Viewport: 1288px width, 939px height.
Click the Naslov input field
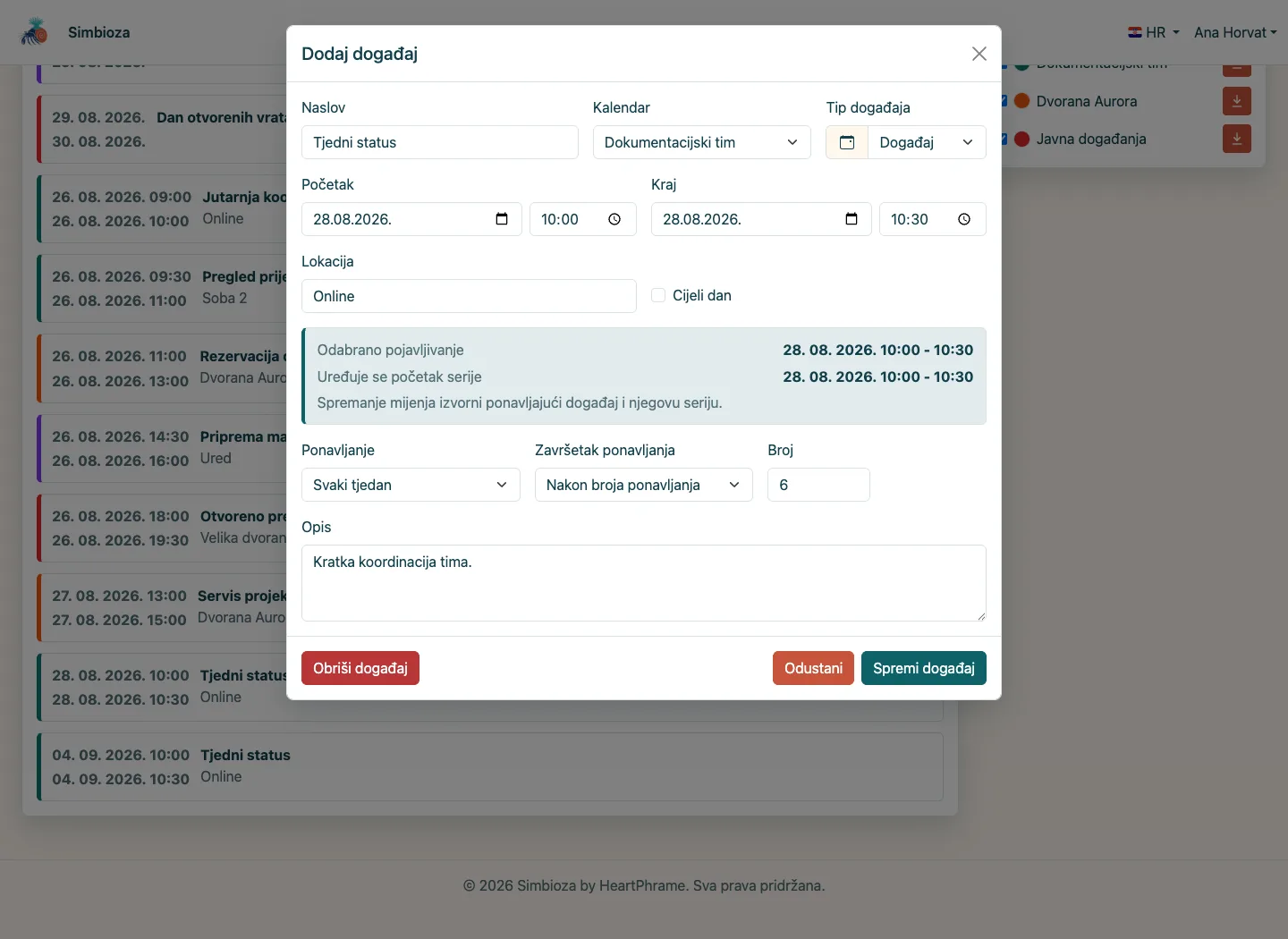(440, 142)
